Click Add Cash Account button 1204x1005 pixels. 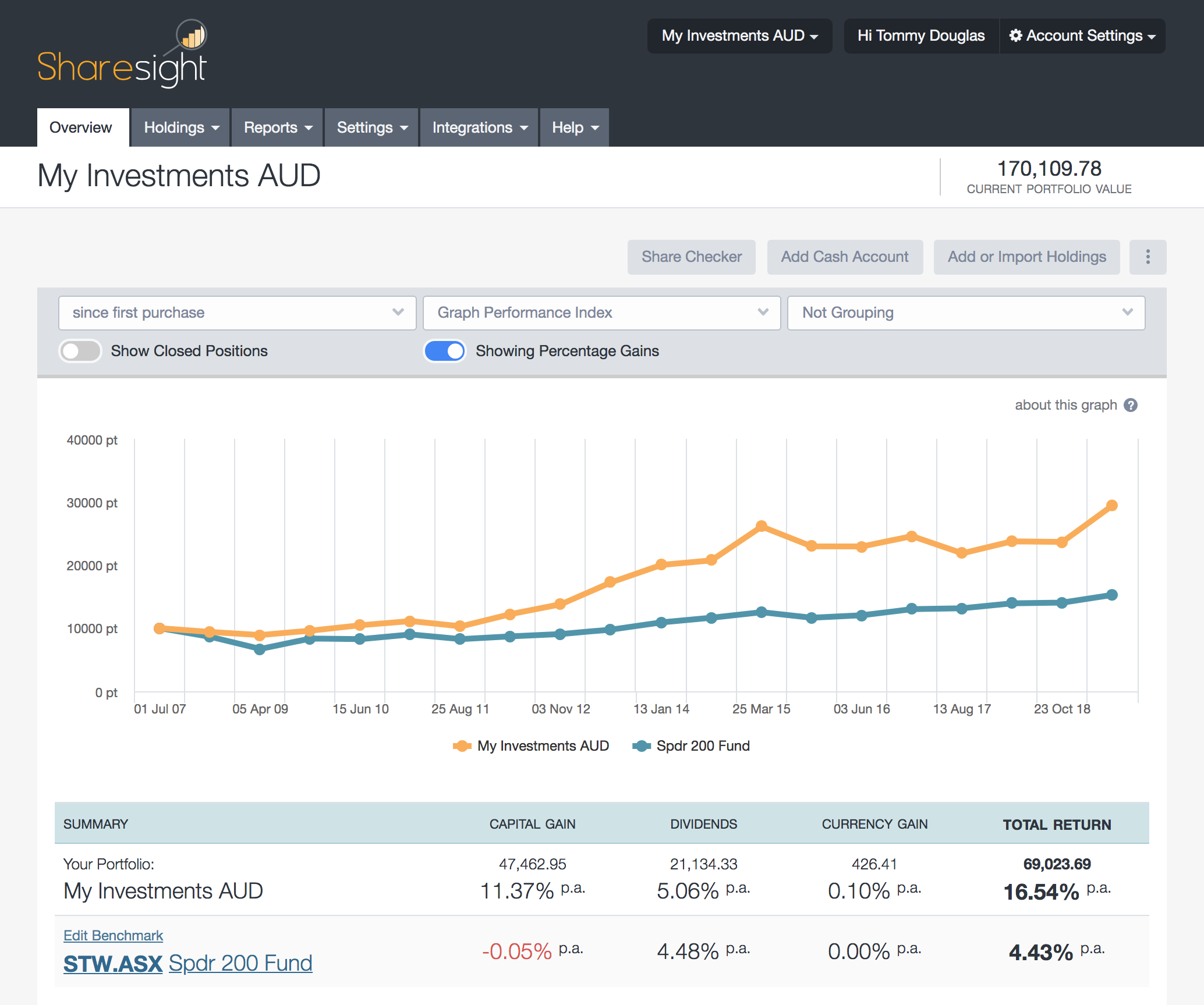click(x=845, y=257)
